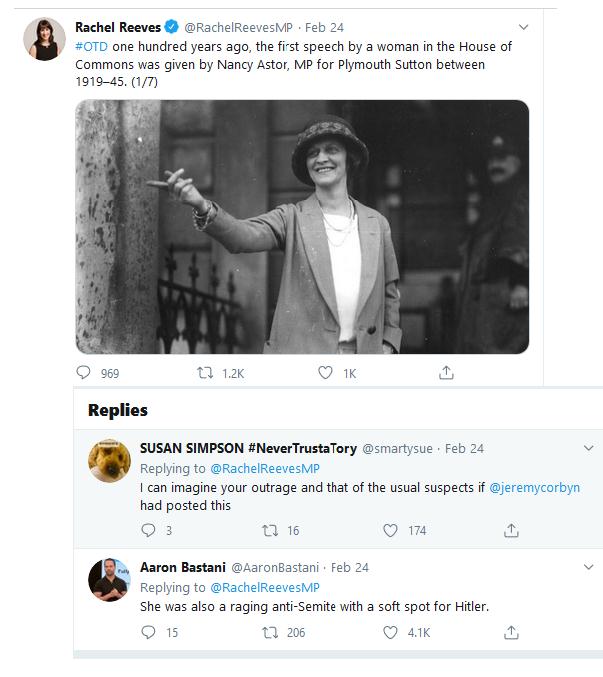Like Aaron Bastani's reply
The width and height of the screenshot is (603, 677).
[390, 632]
